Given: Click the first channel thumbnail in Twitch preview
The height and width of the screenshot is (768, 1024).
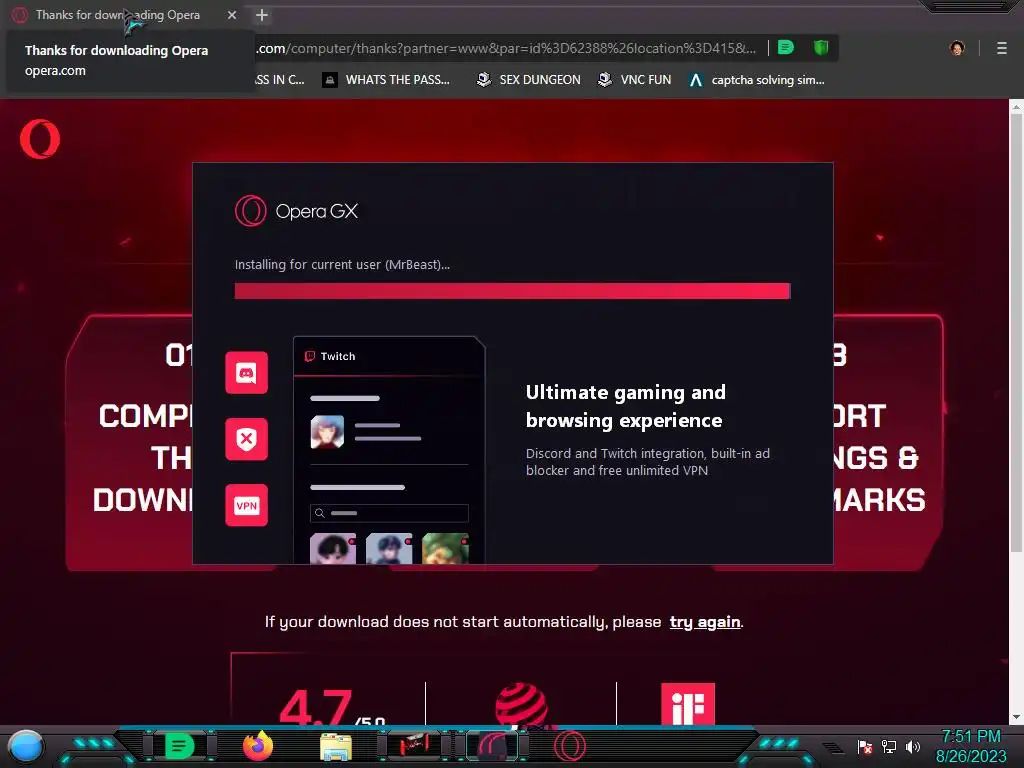Looking at the screenshot, I should pyautogui.click(x=333, y=549).
